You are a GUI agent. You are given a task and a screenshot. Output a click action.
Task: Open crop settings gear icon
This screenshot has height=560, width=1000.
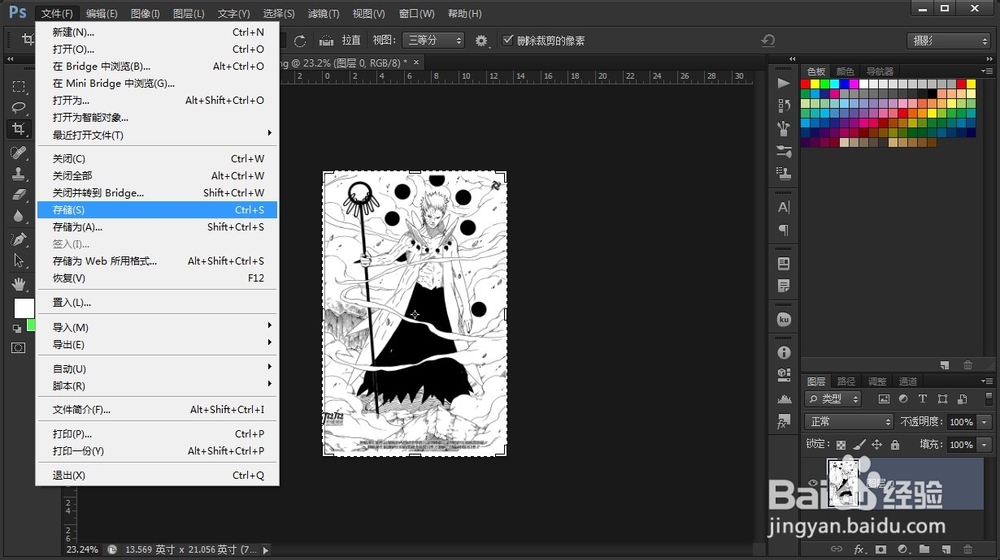481,41
